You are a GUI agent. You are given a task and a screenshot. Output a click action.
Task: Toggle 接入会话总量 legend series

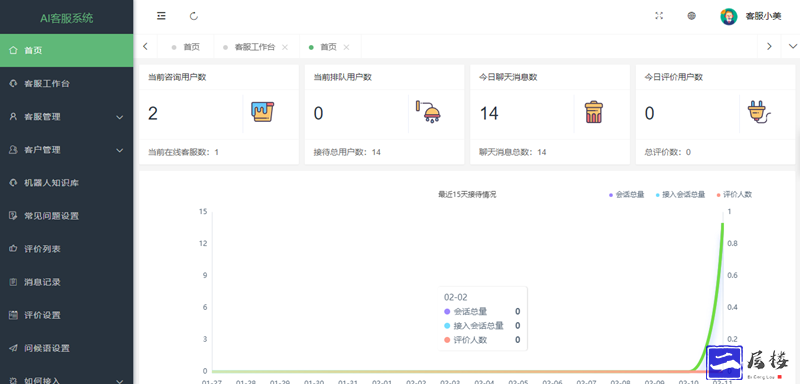pyautogui.click(x=680, y=194)
